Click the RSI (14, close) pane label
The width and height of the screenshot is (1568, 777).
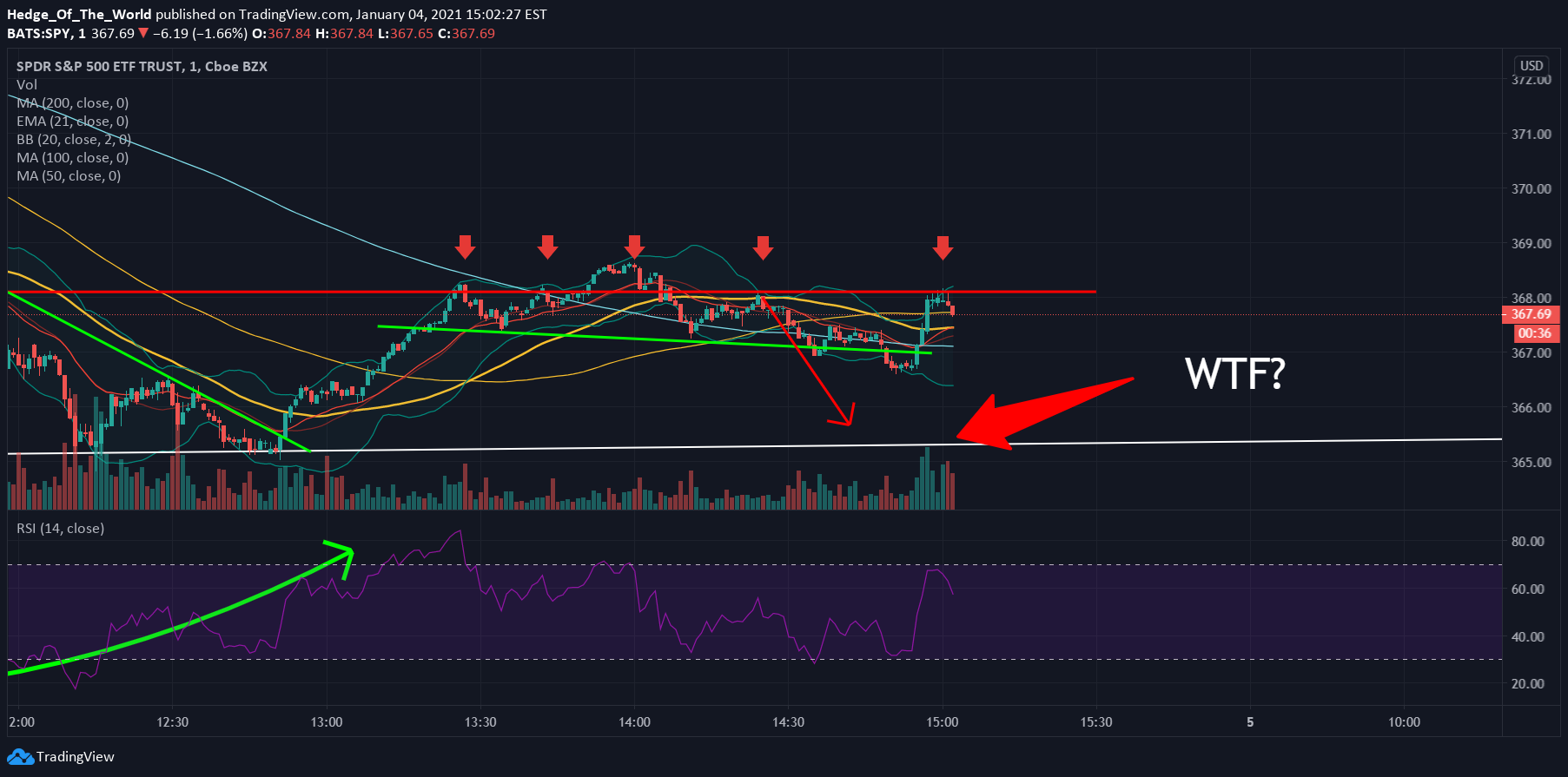coord(60,528)
